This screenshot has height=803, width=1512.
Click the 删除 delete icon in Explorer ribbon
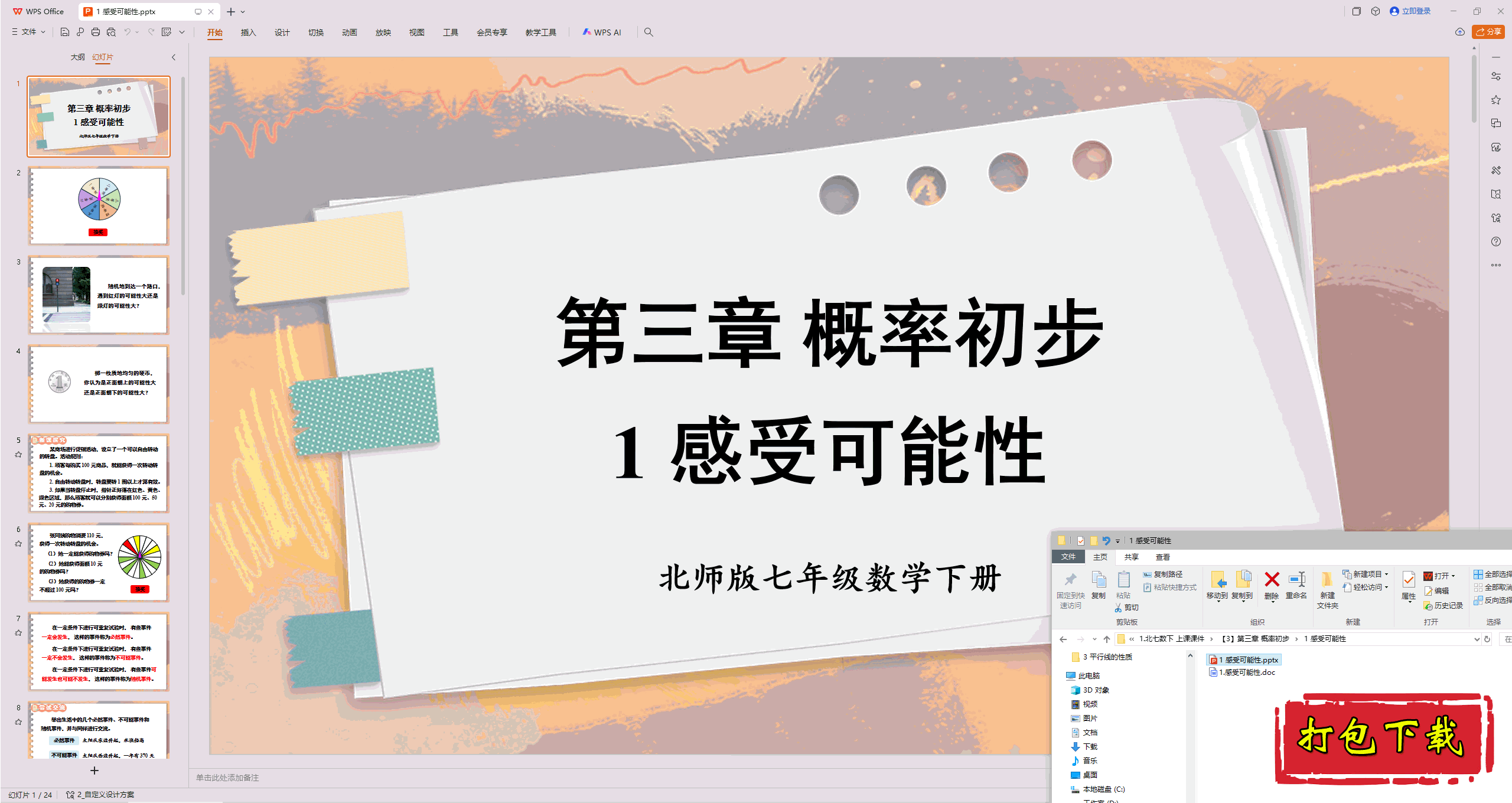pyautogui.click(x=1272, y=586)
